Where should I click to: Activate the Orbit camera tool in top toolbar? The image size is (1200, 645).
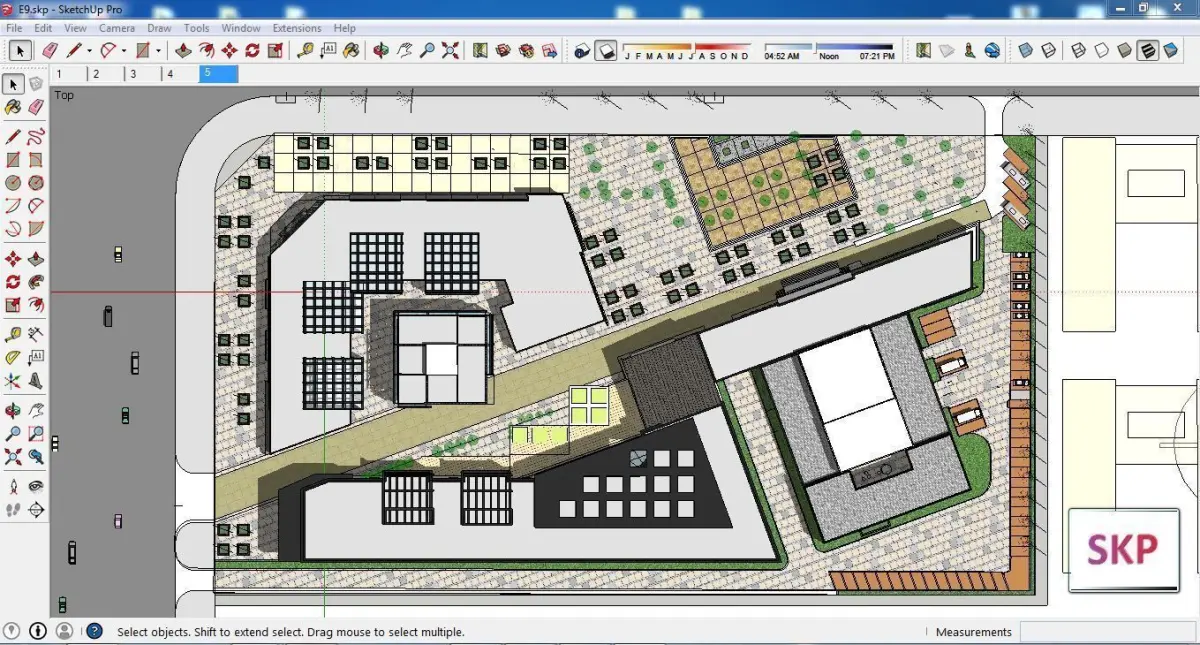[381, 50]
